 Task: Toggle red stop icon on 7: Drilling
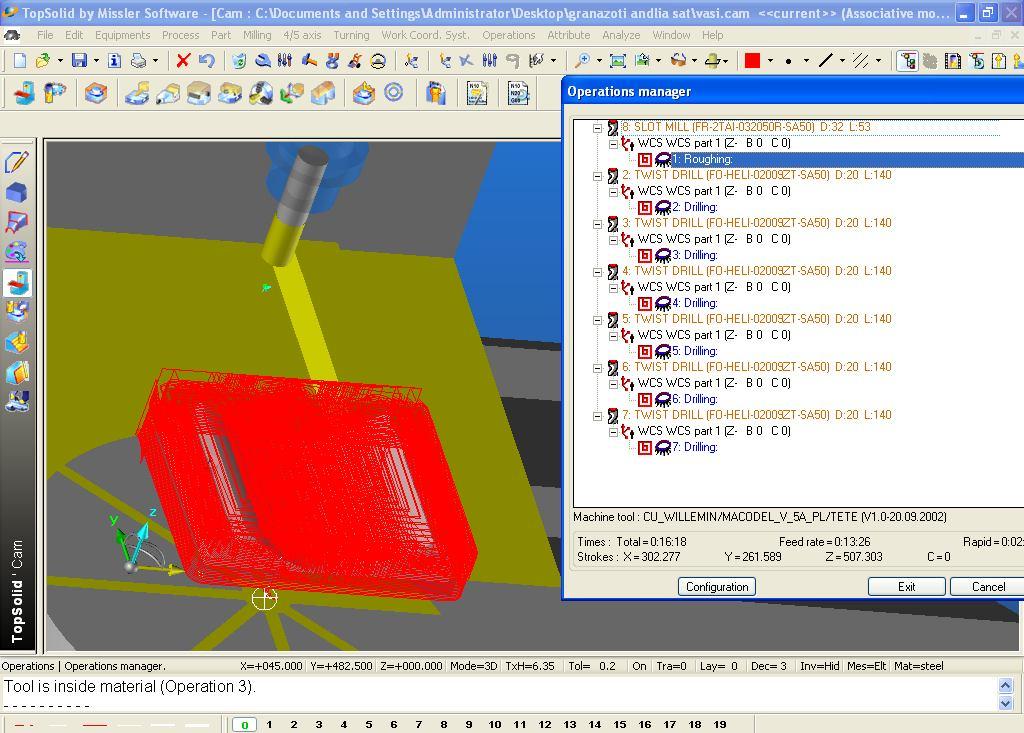point(645,448)
